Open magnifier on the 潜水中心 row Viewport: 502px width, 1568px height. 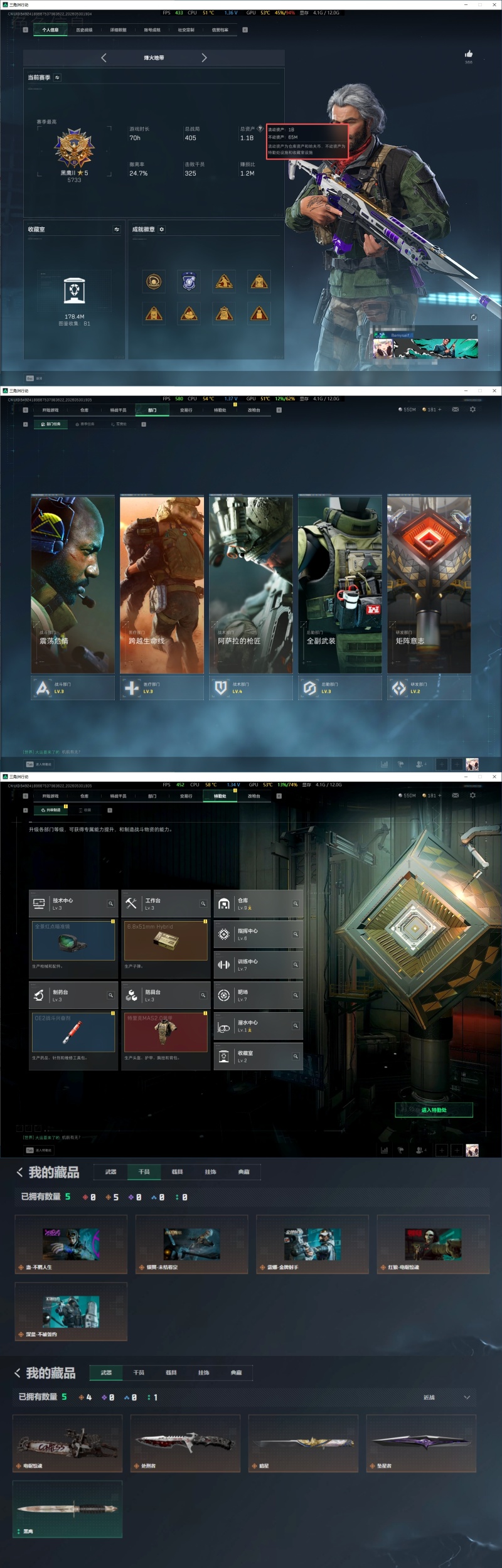pyautogui.click(x=296, y=1026)
